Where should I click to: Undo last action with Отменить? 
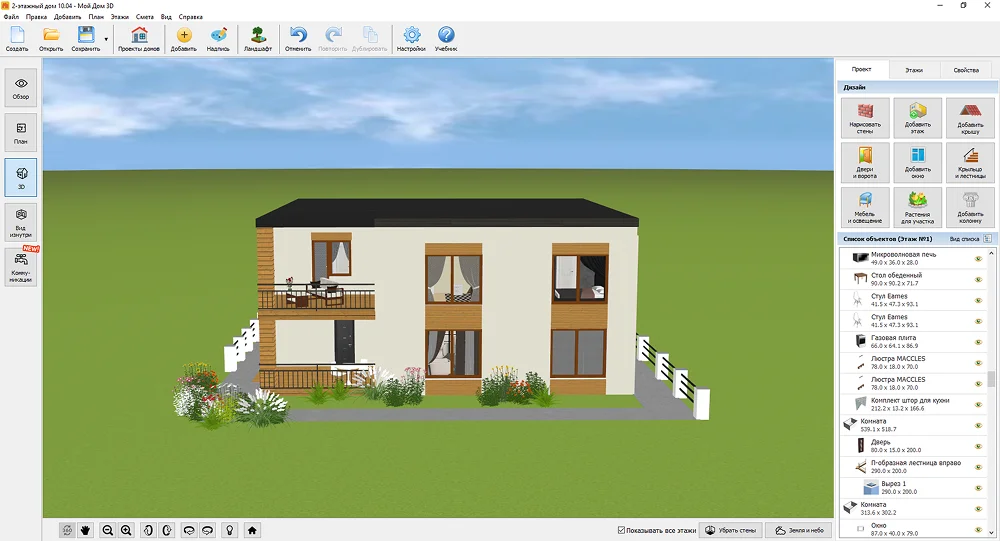tap(298, 39)
